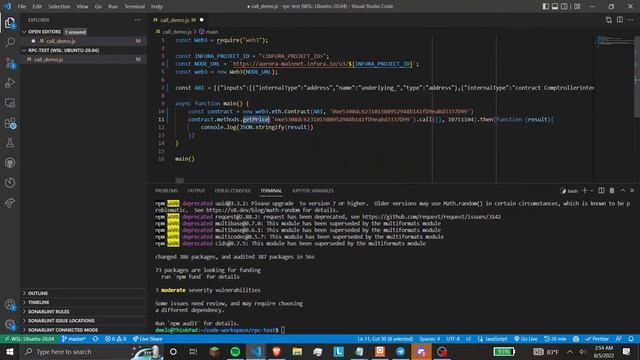640x360 pixels.
Task: Switch to the Jupyter Variables tab
Action: coord(313,191)
